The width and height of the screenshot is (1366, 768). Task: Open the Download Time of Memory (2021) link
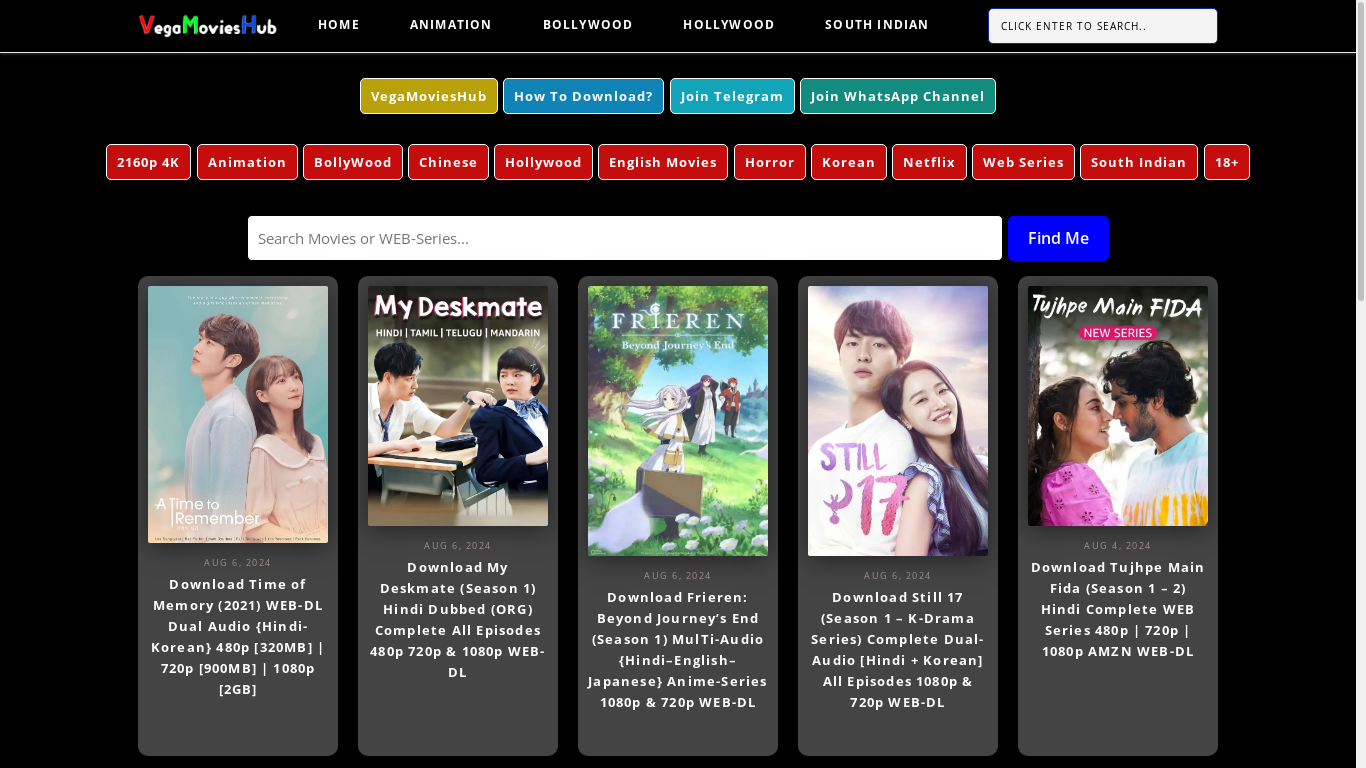tap(238, 637)
